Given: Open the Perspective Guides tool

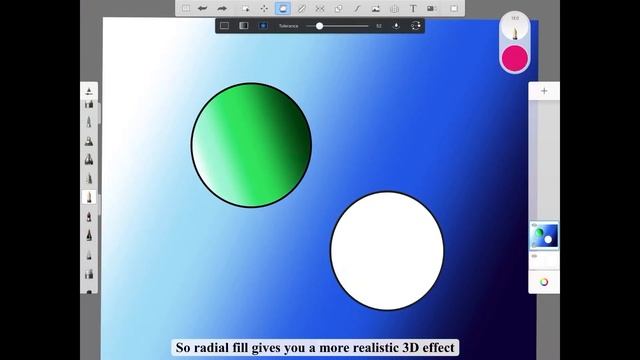Looking at the screenshot, I should click(394, 8).
